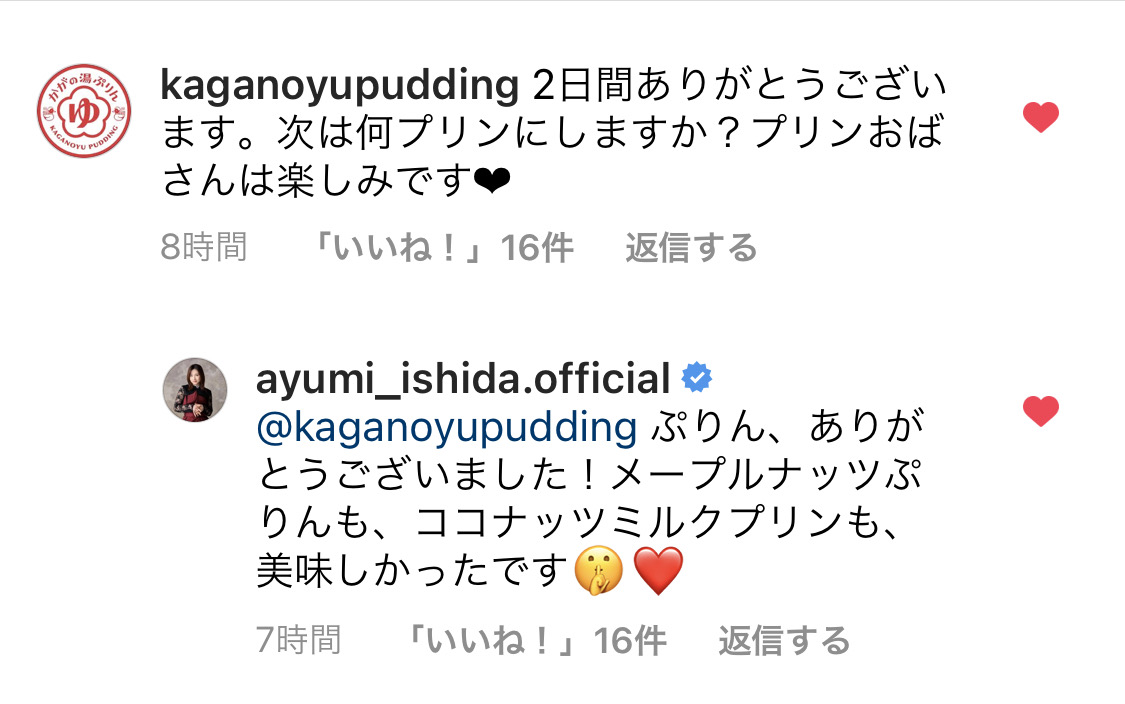
Task: Open the kaganoyupudding profile picture
Action: point(84,111)
